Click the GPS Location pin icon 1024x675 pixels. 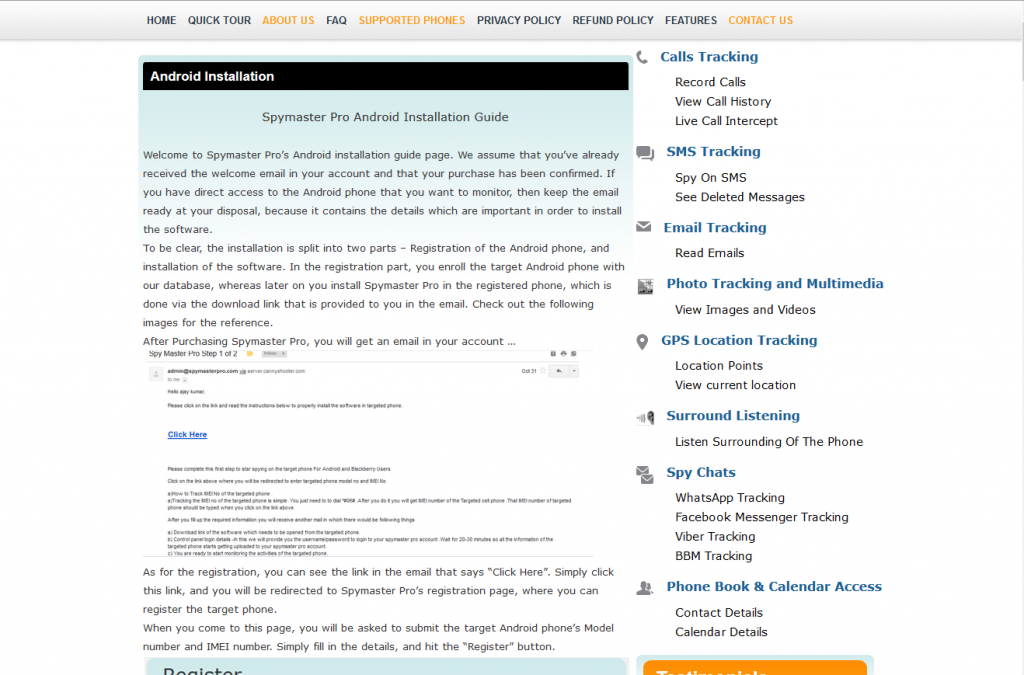(x=643, y=341)
